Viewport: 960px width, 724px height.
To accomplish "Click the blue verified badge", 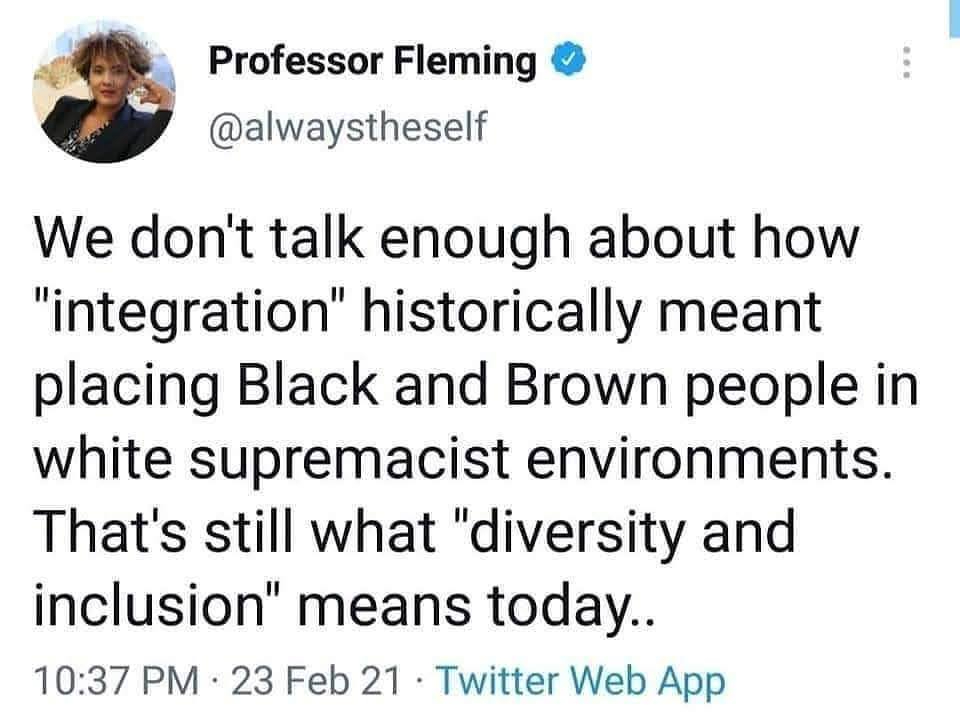I will pyautogui.click(x=566, y=62).
